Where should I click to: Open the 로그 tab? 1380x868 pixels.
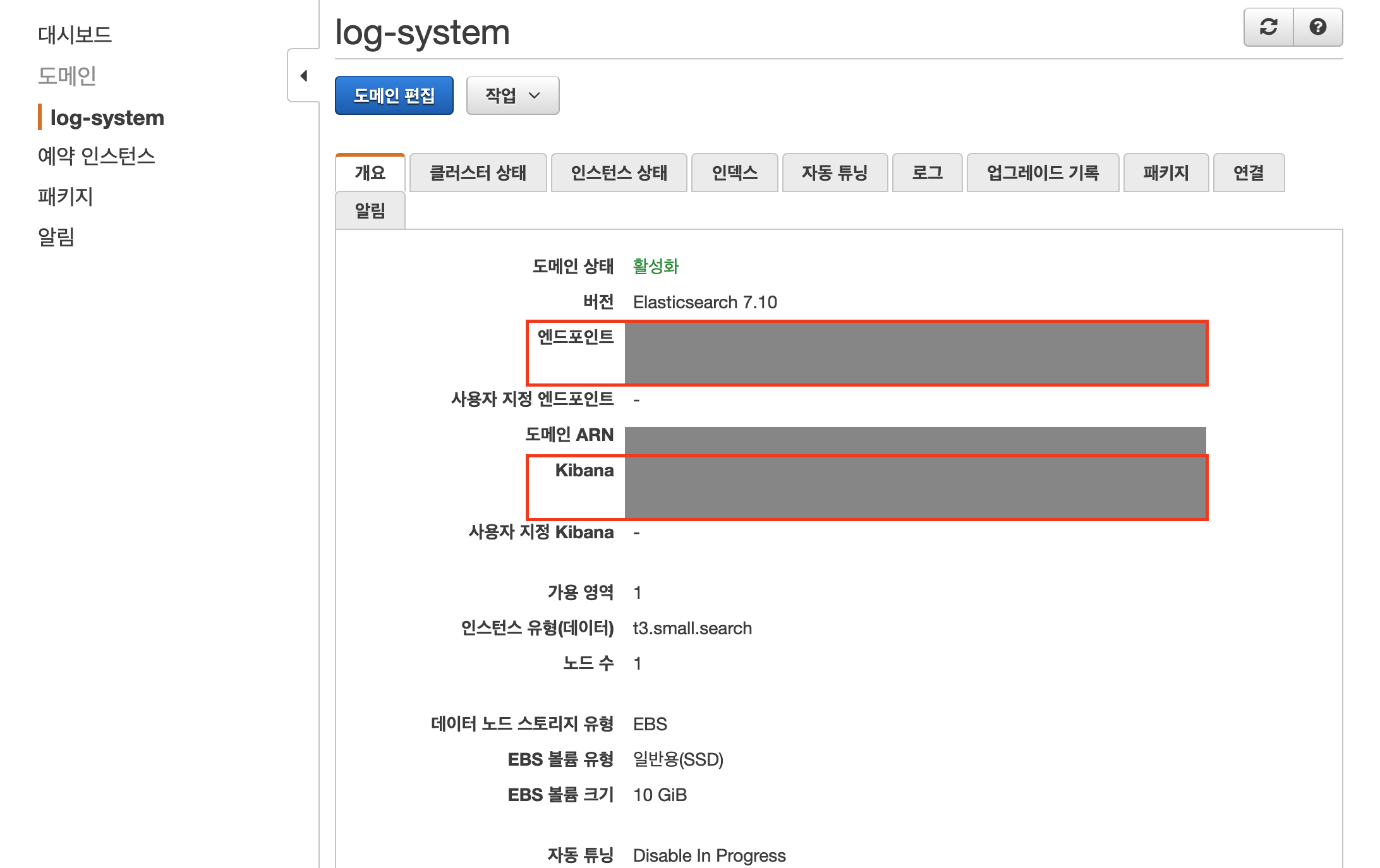point(927,172)
